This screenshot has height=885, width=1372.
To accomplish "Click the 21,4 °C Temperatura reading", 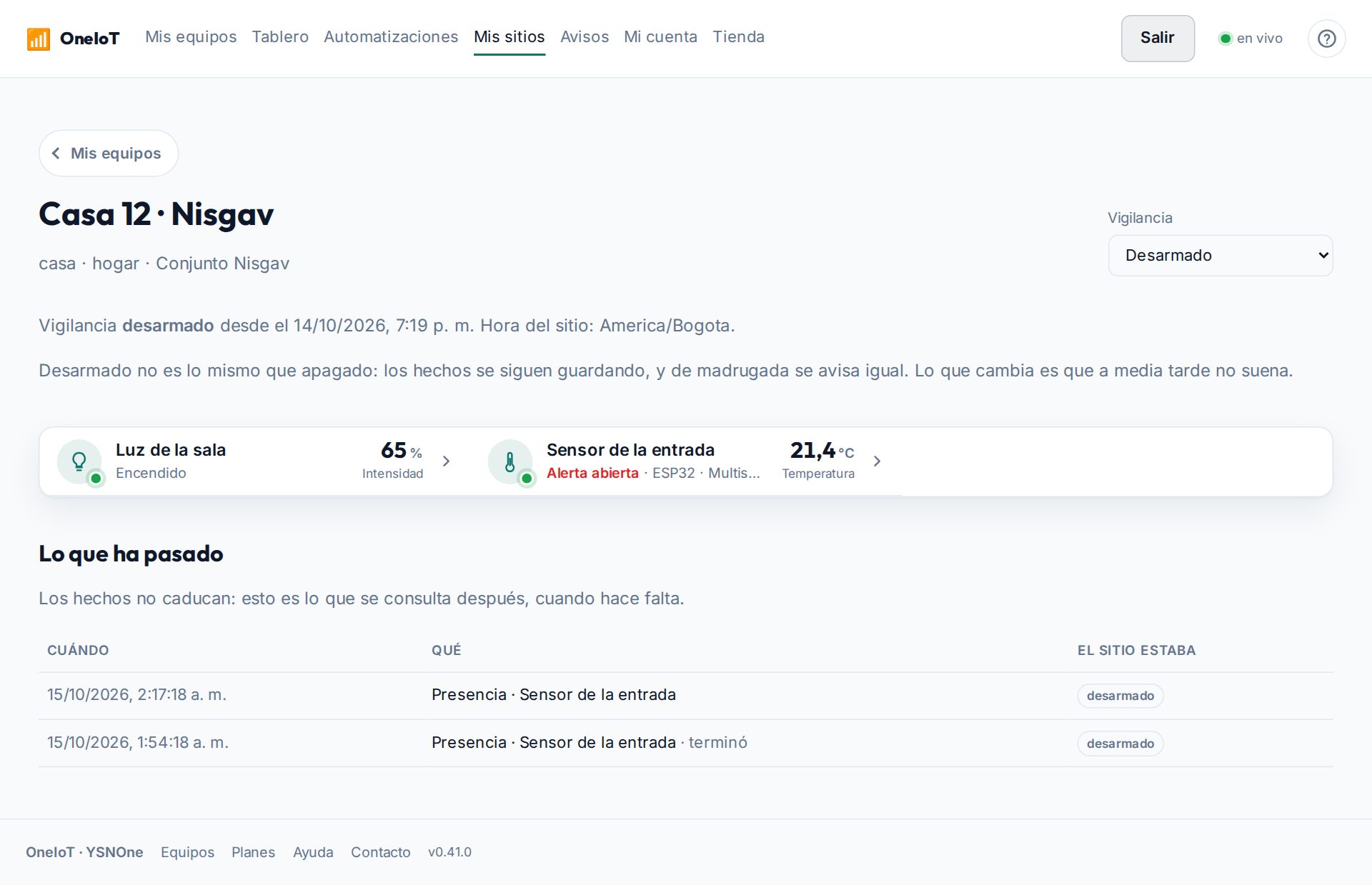I will click(819, 461).
